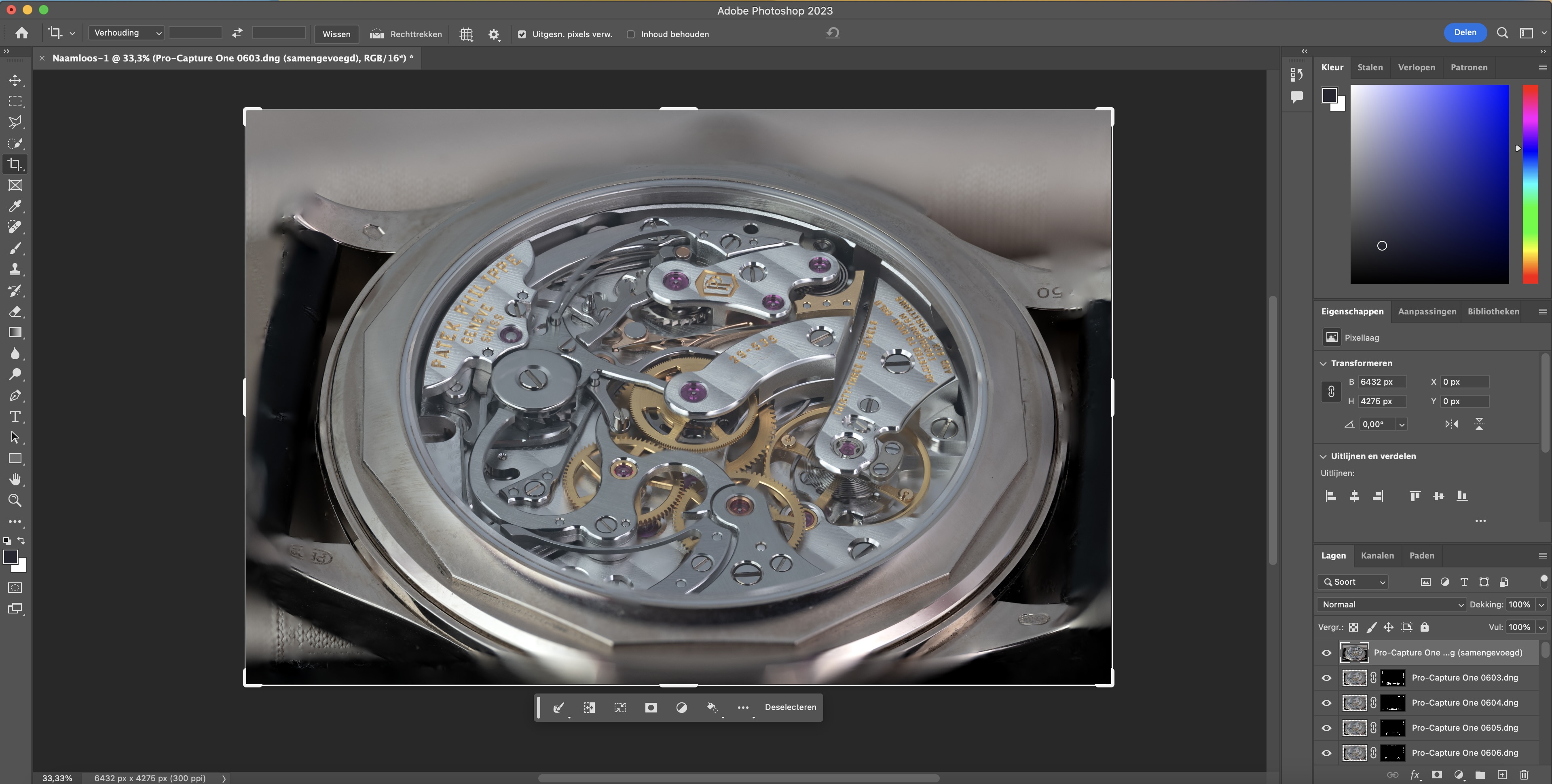Select the Spot Healing Brush tool
1552x784 pixels.
15,227
